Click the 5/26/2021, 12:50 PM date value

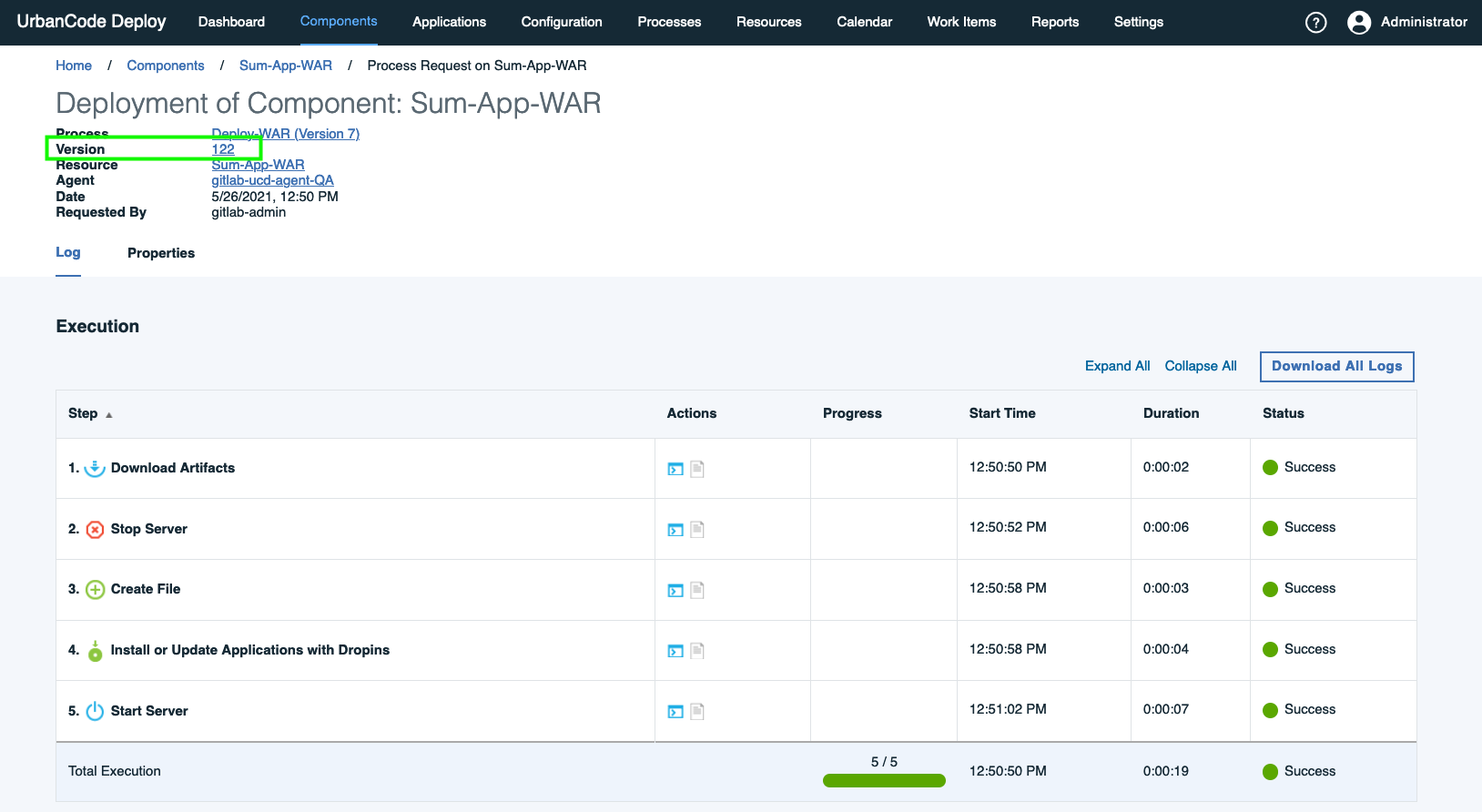pyautogui.click(x=275, y=197)
